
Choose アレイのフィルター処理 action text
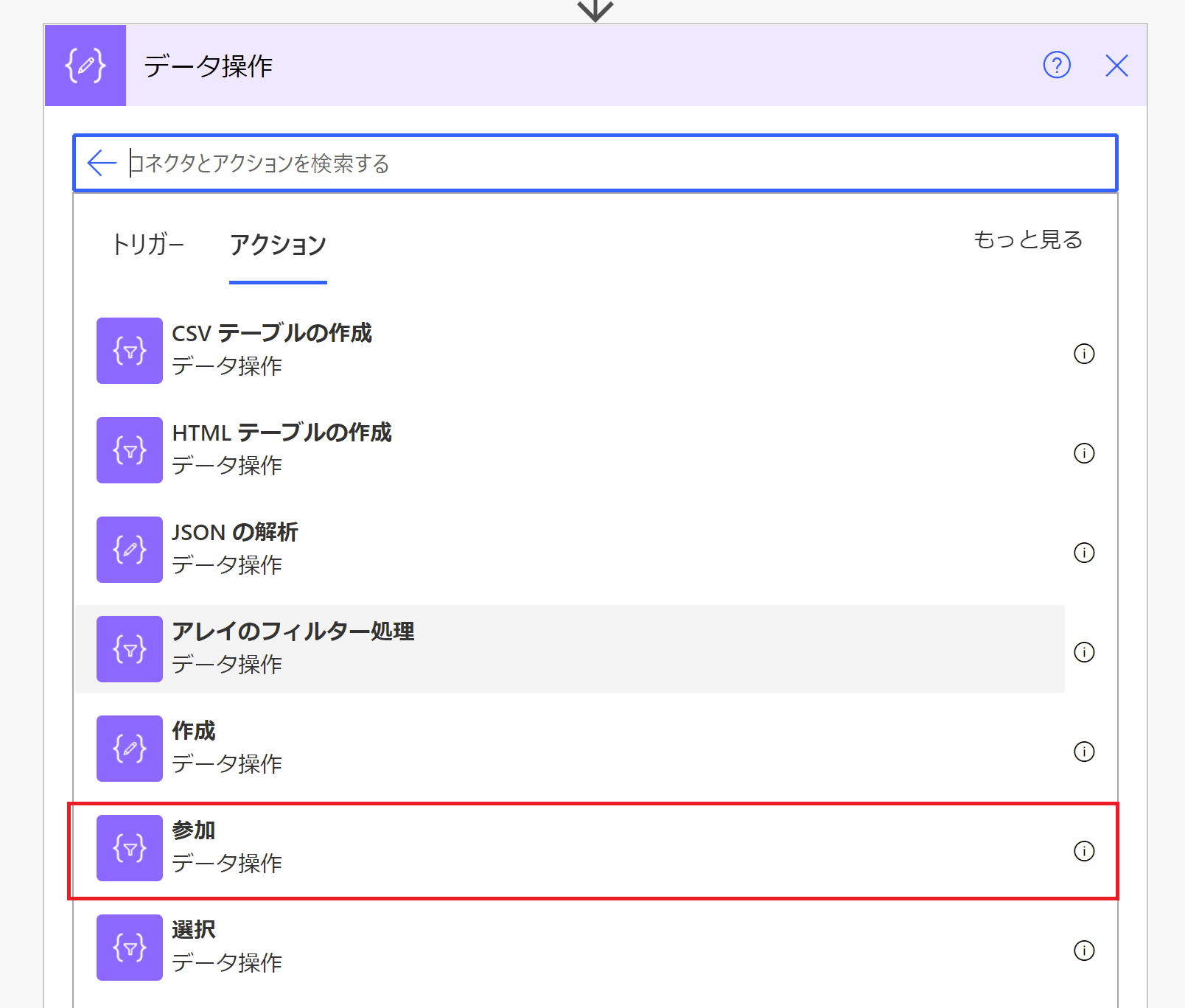click(x=293, y=631)
